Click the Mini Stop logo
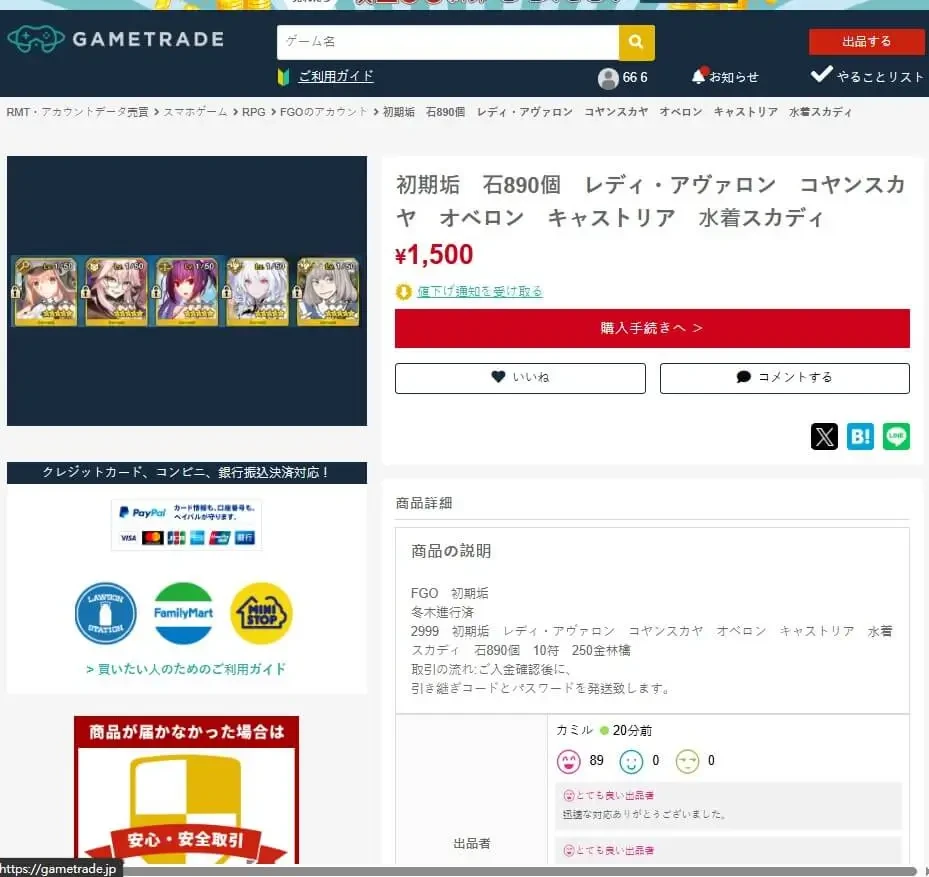Screen dimensions: 929x877 point(261,613)
